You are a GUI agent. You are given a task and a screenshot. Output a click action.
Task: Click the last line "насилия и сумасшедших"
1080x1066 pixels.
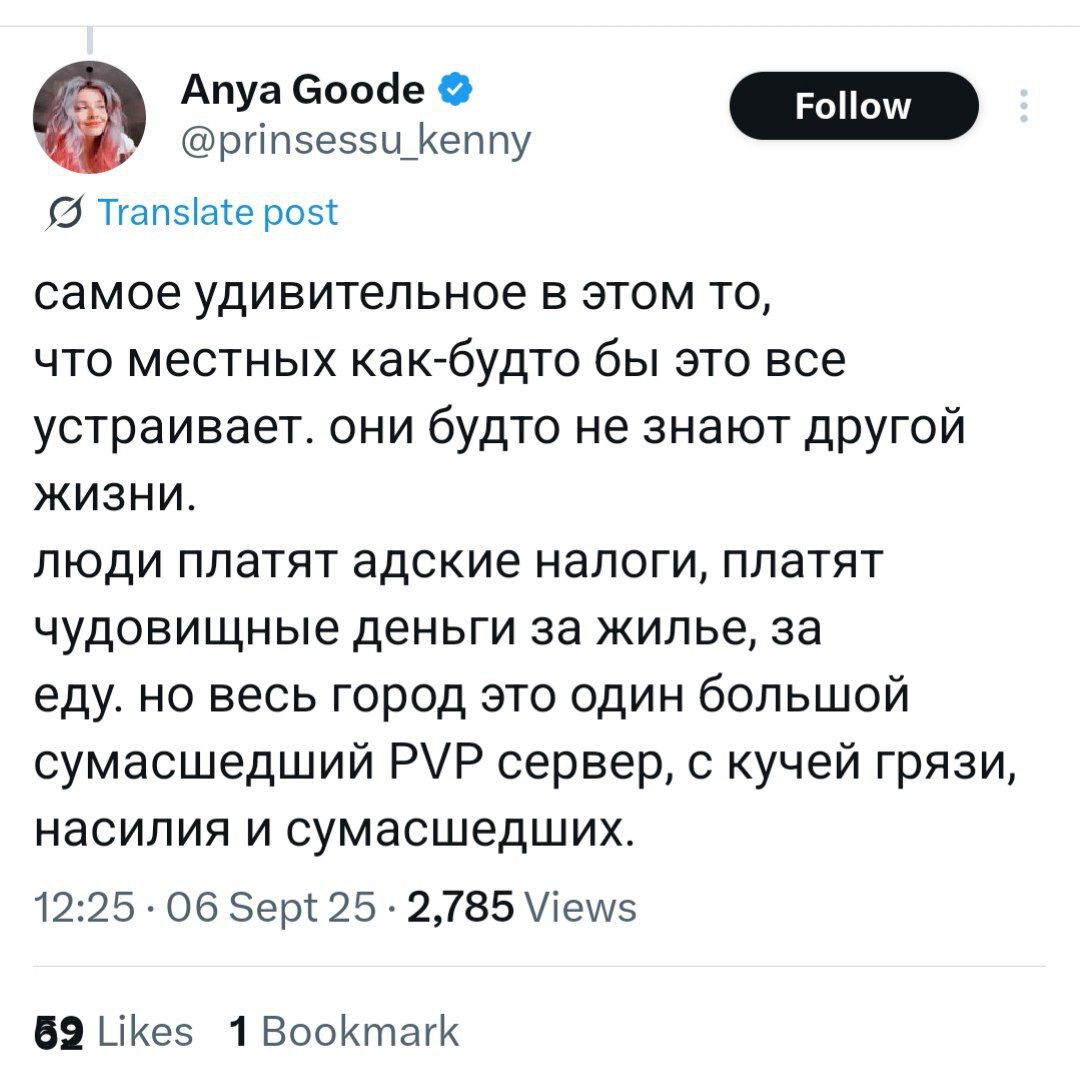pyautogui.click(x=335, y=830)
